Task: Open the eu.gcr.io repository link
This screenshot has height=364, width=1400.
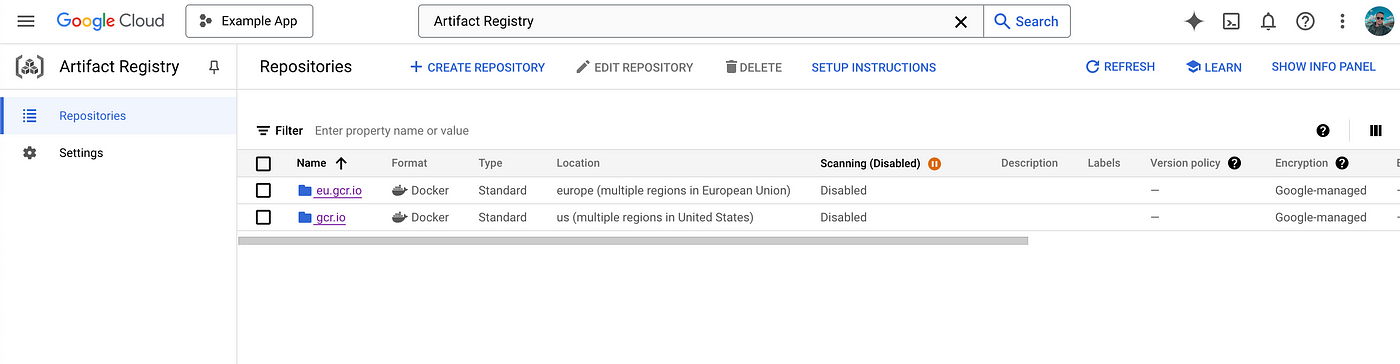Action: pyautogui.click(x=339, y=190)
